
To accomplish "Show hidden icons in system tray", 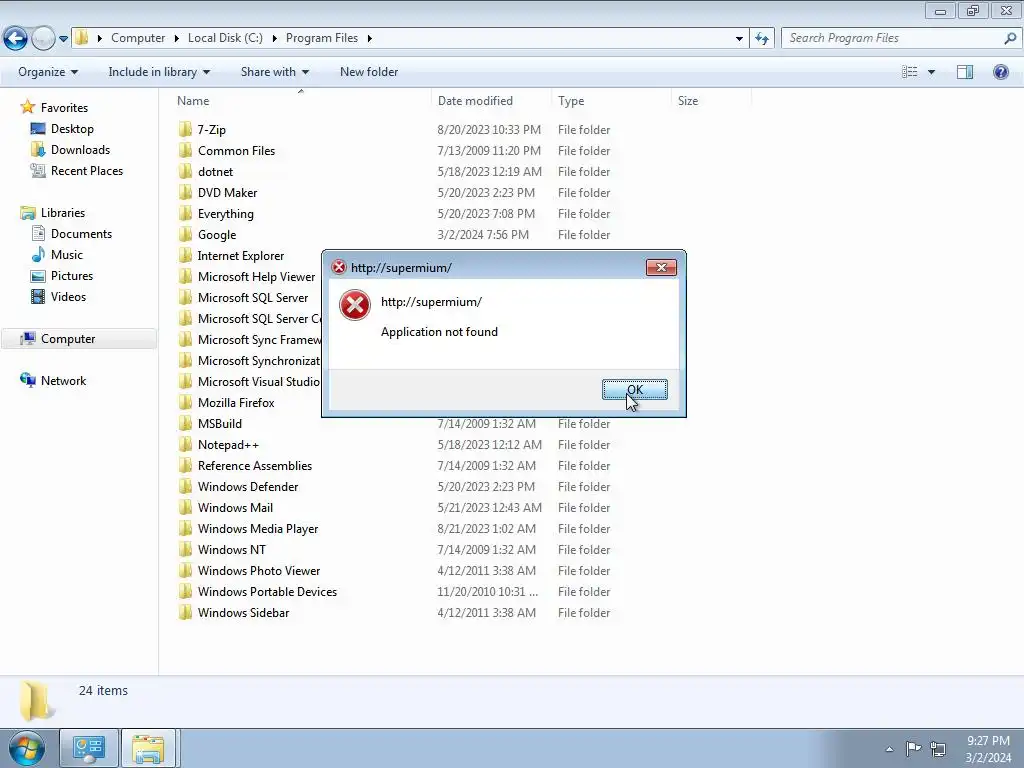I will (889, 749).
